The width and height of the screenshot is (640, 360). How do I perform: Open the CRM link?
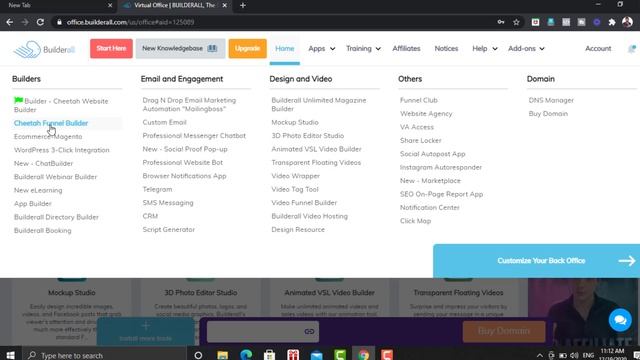coord(150,216)
